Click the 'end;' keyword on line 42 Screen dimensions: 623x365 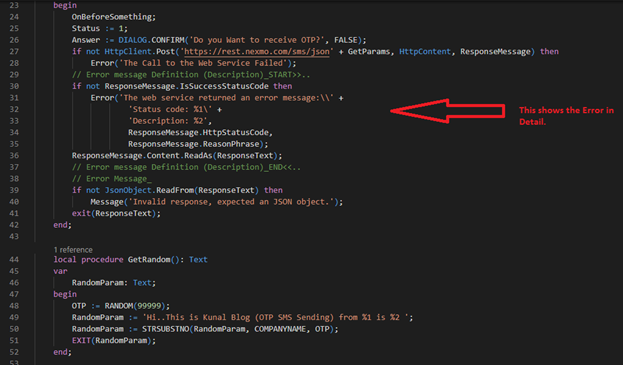coord(62,225)
